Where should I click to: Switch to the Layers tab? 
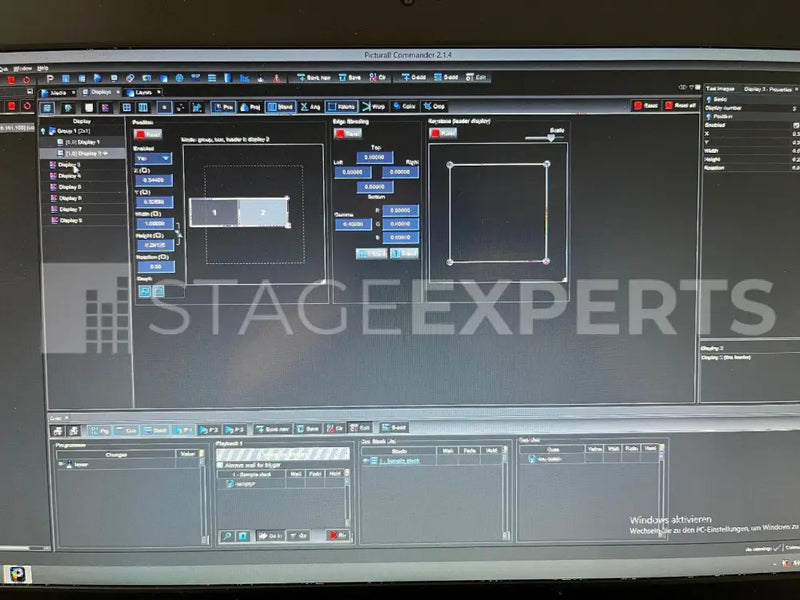[143, 92]
